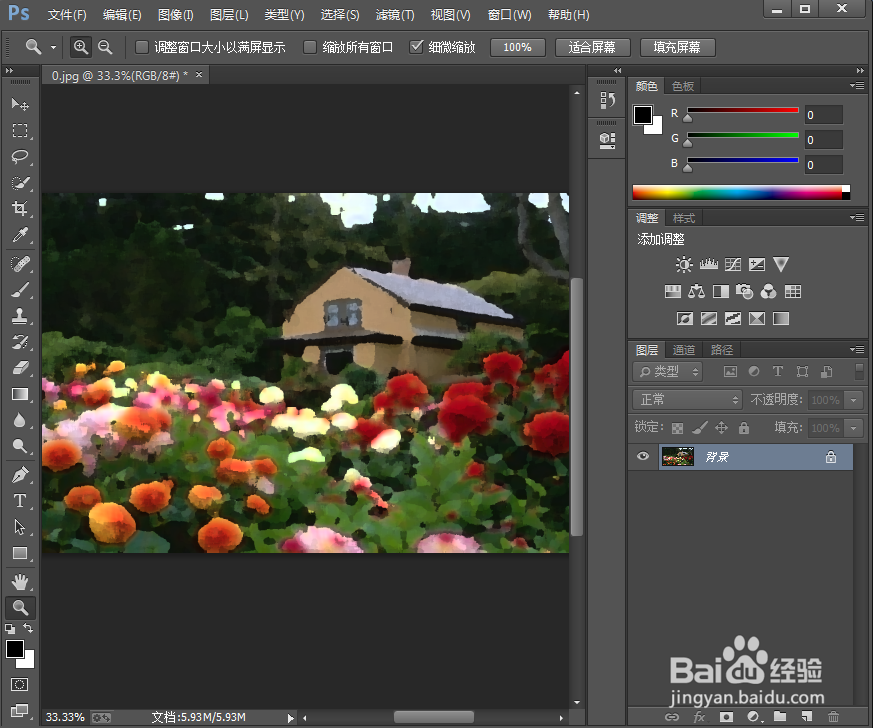This screenshot has width=873, height=728.
Task: Switch to the Paths tab
Action: point(722,350)
